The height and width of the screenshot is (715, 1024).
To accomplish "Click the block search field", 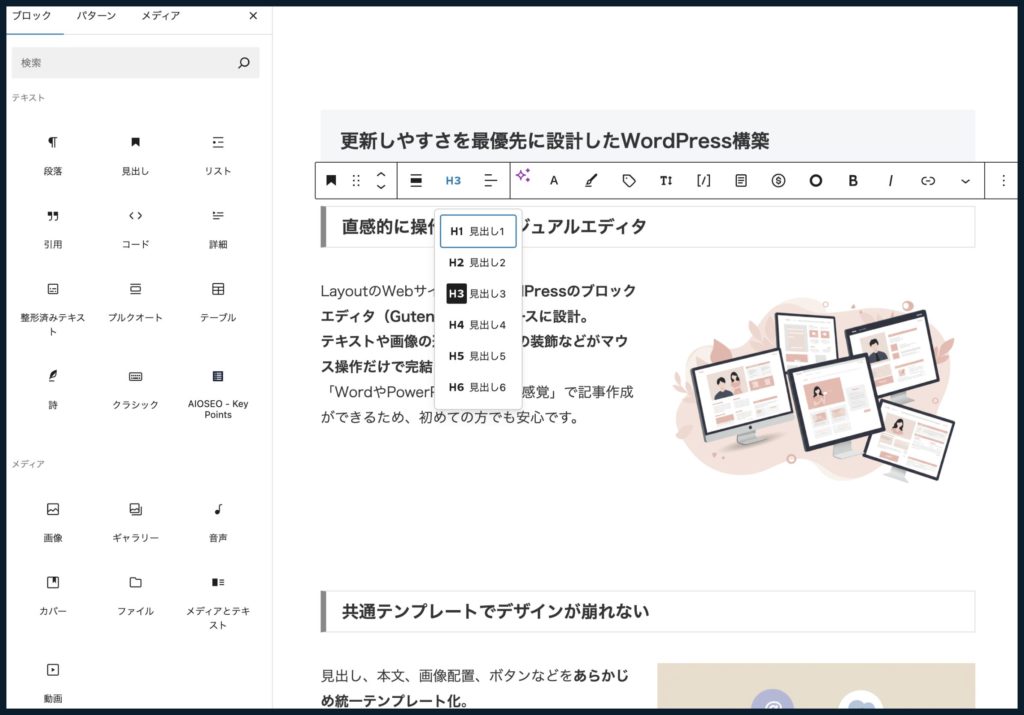I will pos(135,62).
